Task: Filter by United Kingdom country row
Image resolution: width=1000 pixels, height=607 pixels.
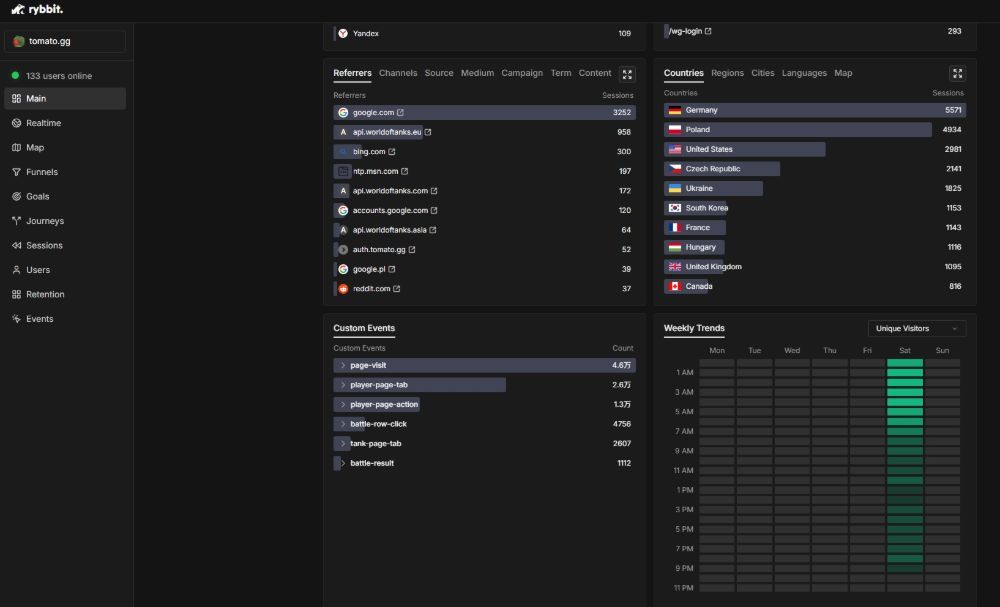Action: tap(814, 267)
